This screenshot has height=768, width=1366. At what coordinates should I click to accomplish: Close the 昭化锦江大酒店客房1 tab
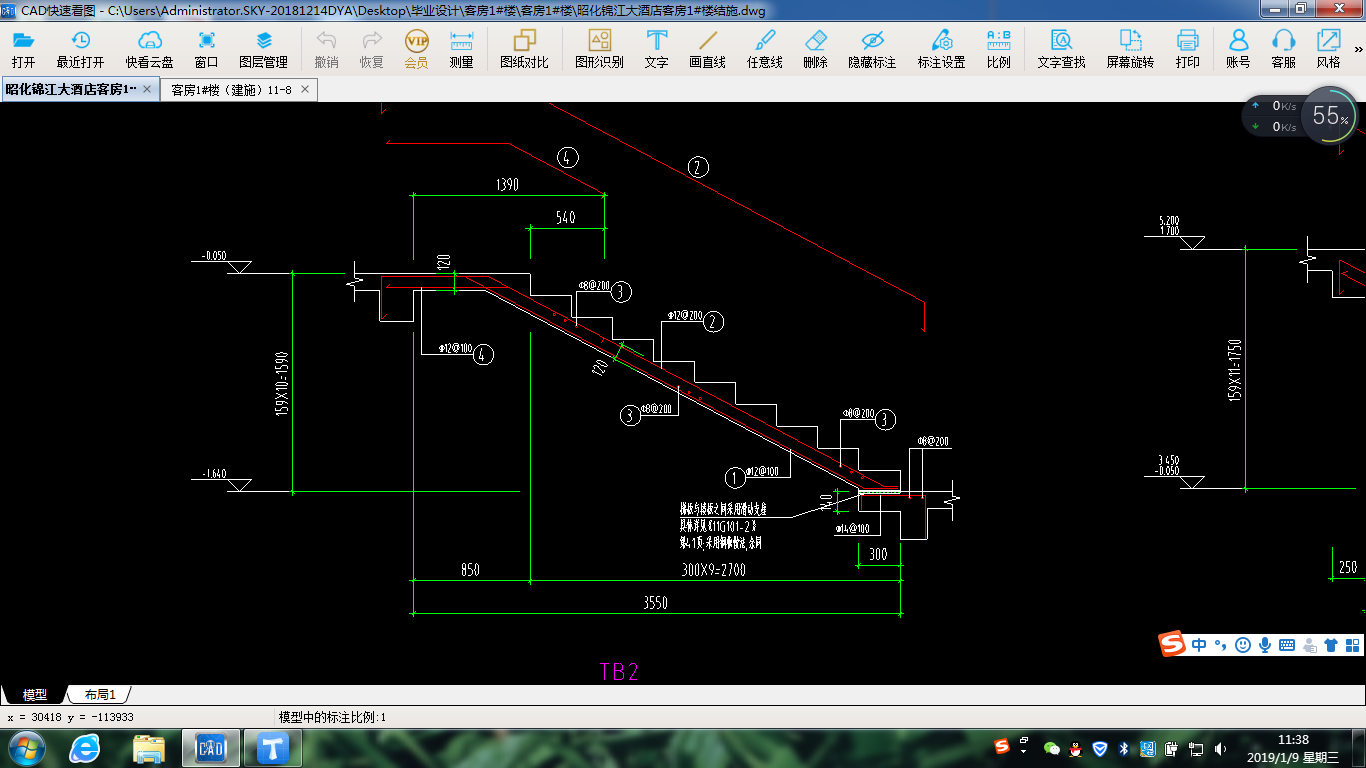pos(148,89)
